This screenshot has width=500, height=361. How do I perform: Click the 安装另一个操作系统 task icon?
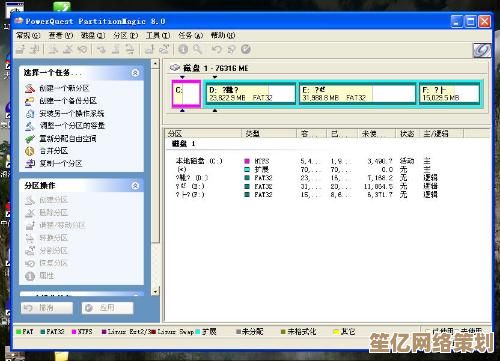(x=30, y=113)
